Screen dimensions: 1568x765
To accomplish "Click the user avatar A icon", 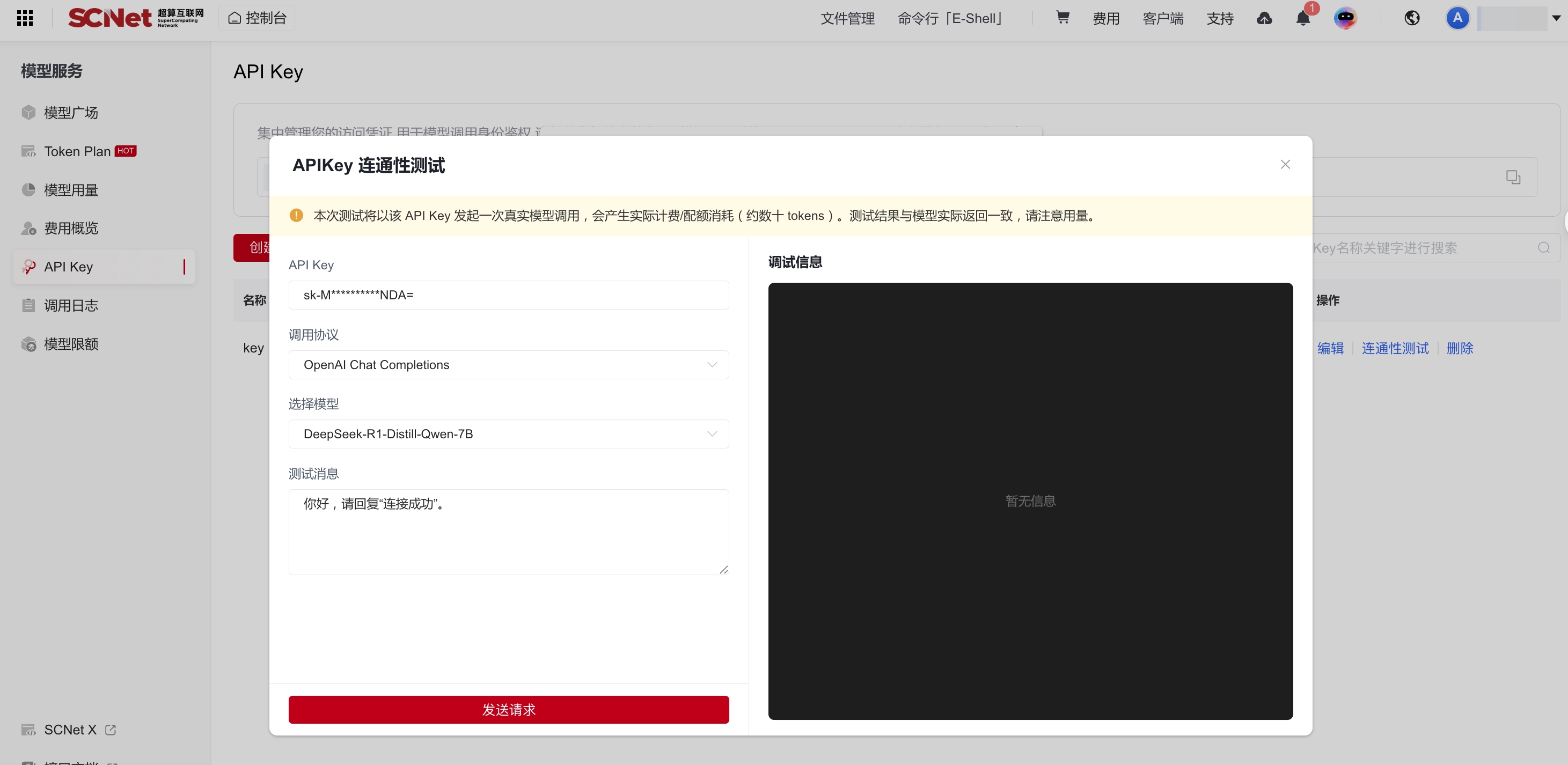I will point(1458,18).
